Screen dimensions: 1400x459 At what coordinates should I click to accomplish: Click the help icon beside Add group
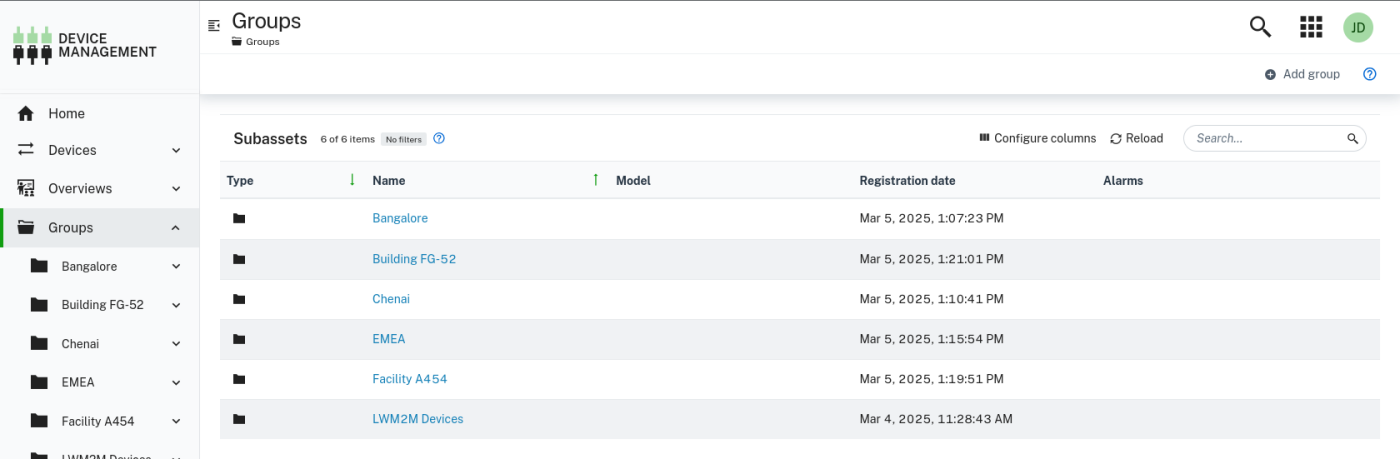[1370, 74]
